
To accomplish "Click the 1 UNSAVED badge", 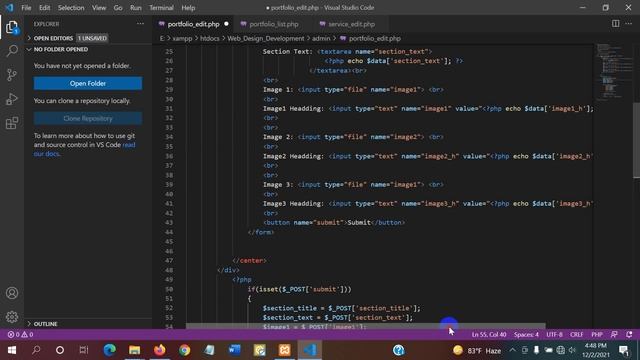I will [92, 38].
